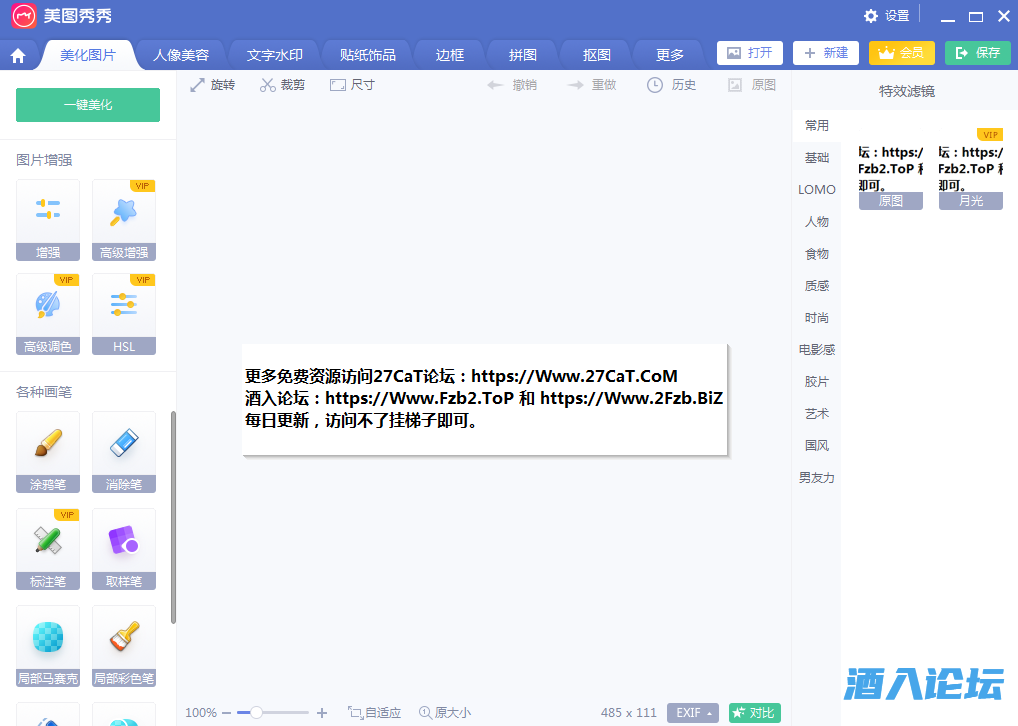This screenshot has width=1018, height=726.
Task: Click the 保存 save button
Action: pyautogui.click(x=977, y=53)
